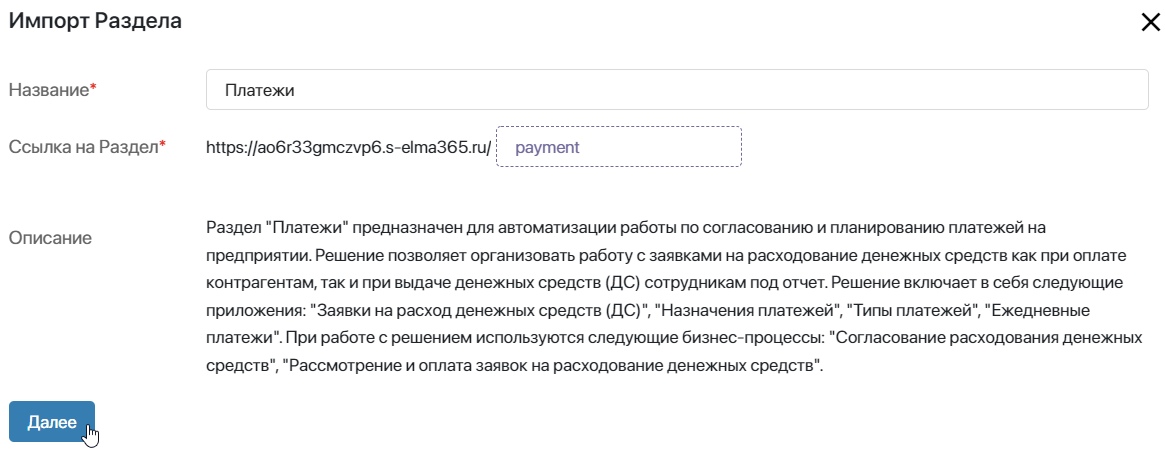
Task: Focus the Название input field
Action: [x=677, y=90]
